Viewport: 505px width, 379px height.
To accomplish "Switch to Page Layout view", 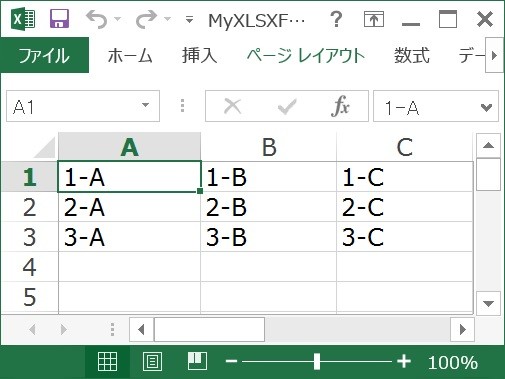I will tap(152, 362).
